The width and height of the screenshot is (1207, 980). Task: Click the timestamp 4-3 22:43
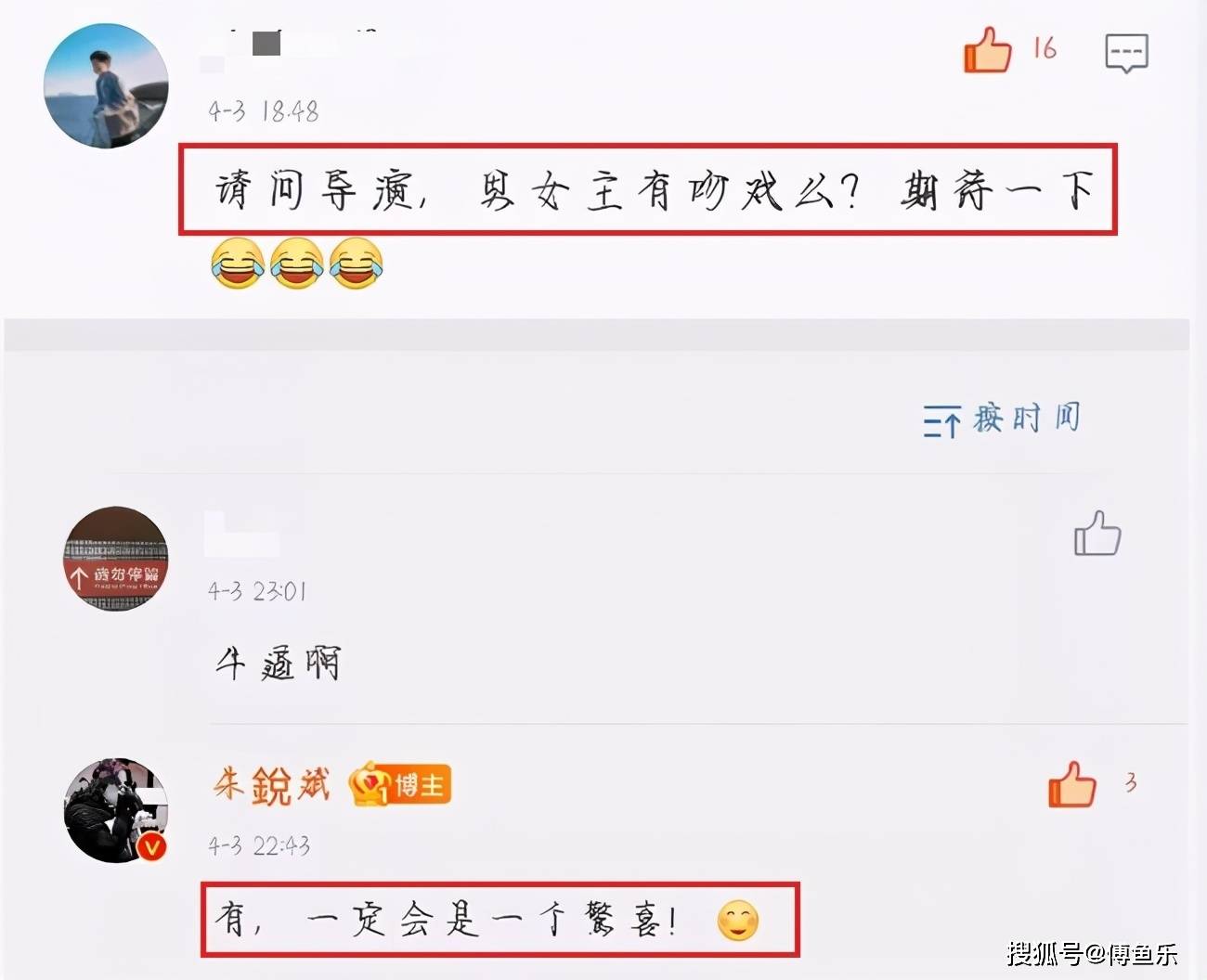(x=259, y=845)
